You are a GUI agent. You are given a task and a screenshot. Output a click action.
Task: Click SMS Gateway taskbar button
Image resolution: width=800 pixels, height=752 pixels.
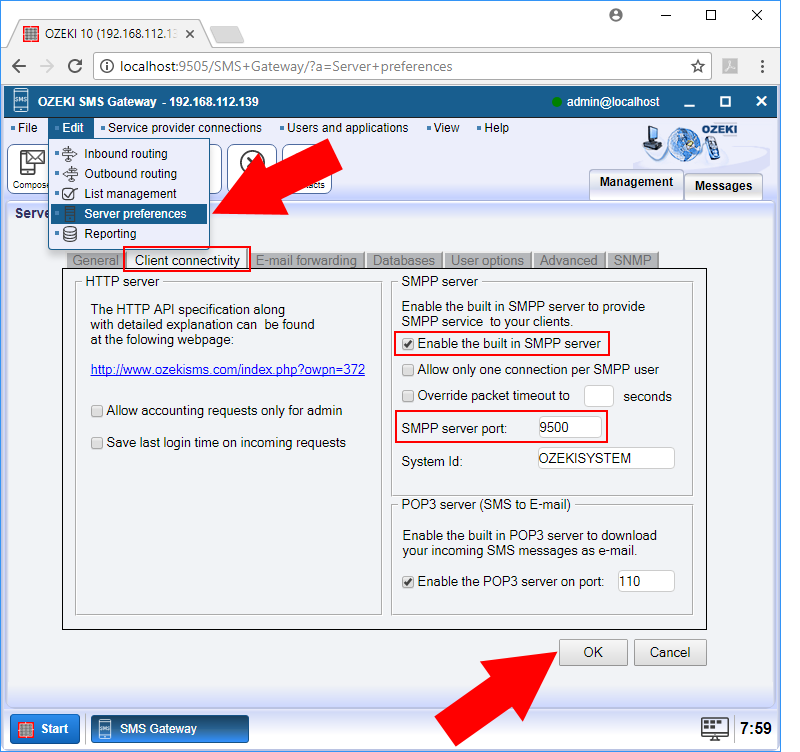click(169, 729)
